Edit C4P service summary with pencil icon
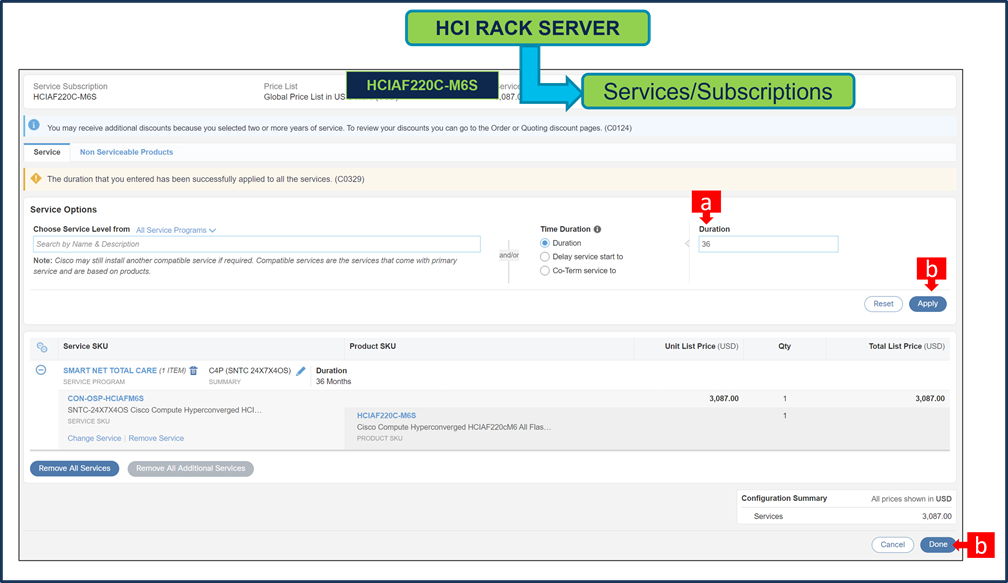The height and width of the screenshot is (583, 1008). point(301,371)
